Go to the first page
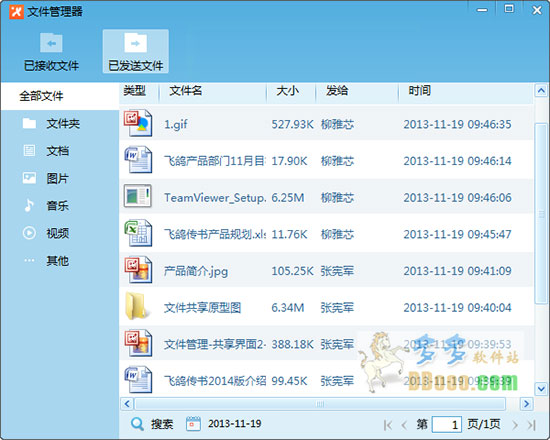This screenshot has height=440, width=550. click(x=388, y=425)
